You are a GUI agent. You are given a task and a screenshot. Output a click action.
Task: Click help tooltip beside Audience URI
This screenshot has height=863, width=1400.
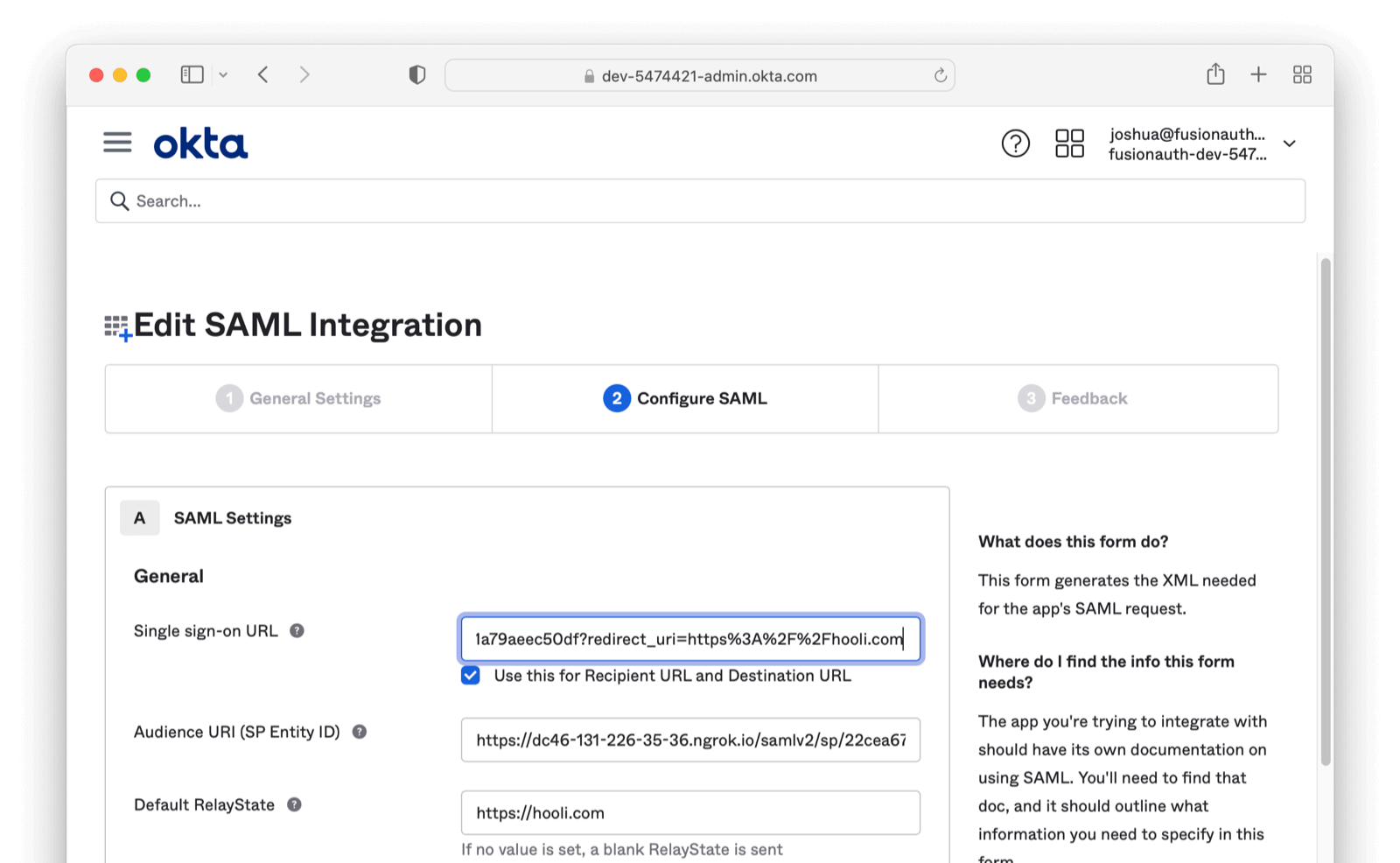pyautogui.click(x=360, y=732)
